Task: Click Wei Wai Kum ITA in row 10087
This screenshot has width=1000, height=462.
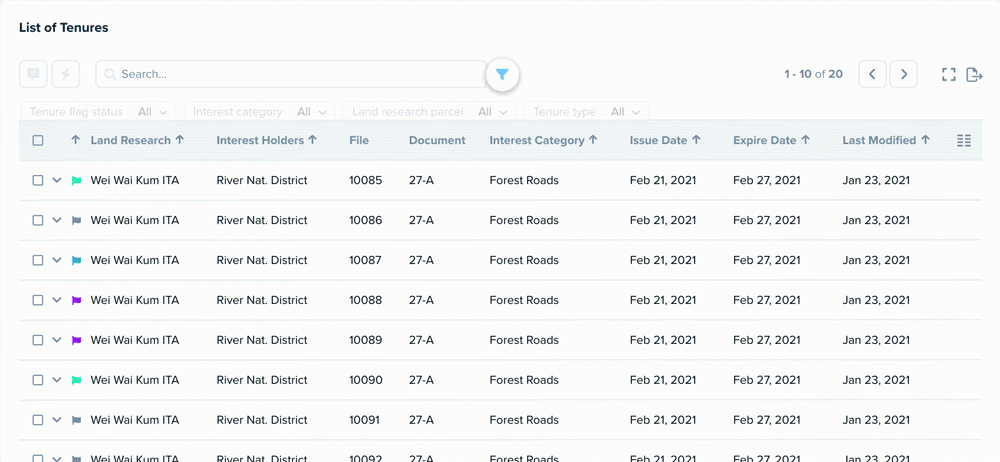Action: coord(135,260)
